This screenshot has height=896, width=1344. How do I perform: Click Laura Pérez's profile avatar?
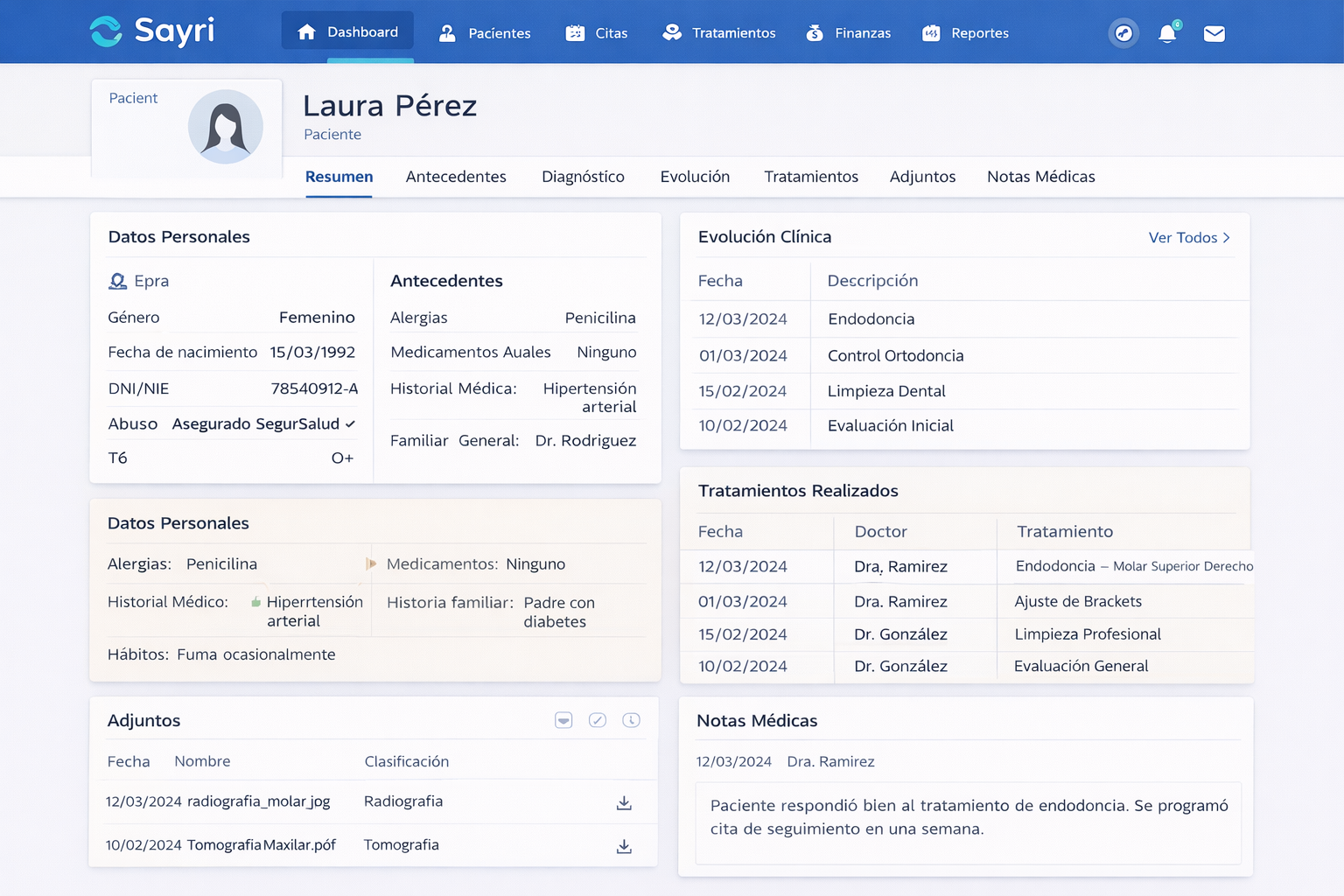tap(226, 127)
